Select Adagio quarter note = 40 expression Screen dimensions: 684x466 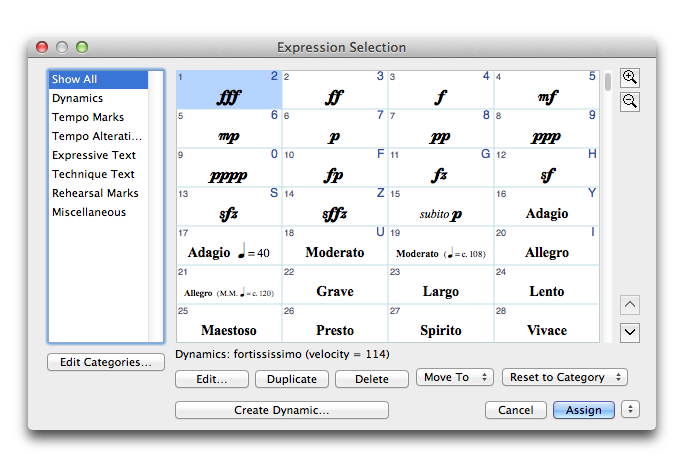[229, 246]
